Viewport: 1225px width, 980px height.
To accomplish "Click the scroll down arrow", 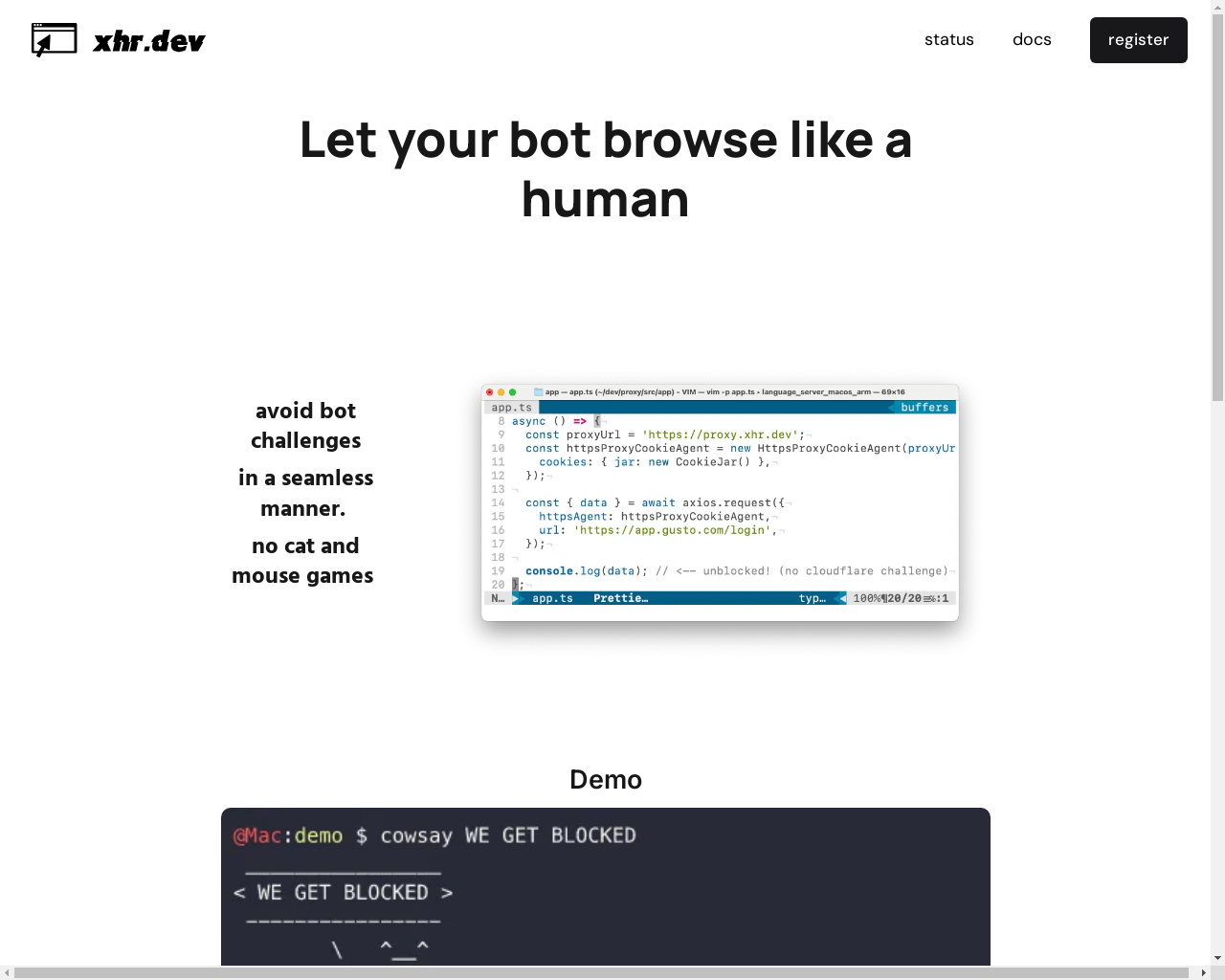I will (1217, 958).
